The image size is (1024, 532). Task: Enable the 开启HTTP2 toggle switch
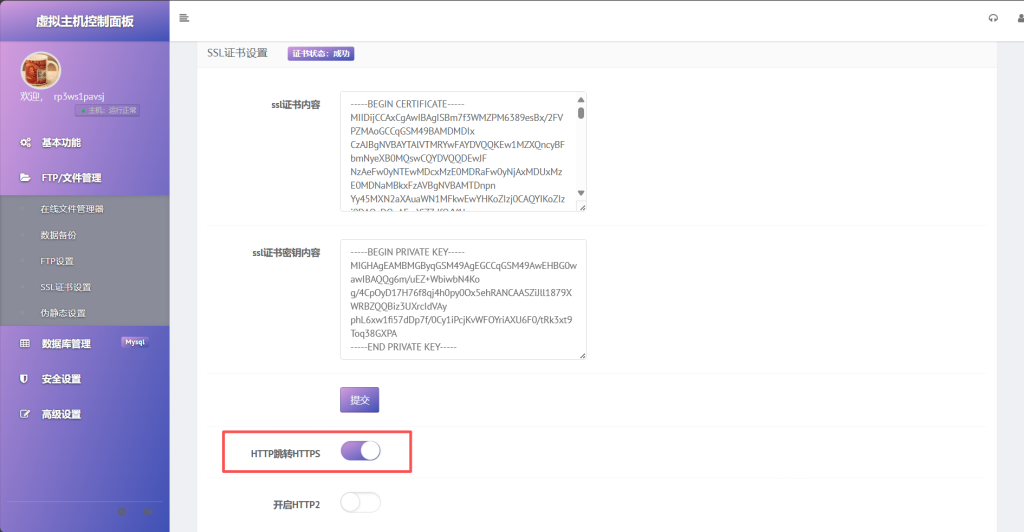360,503
